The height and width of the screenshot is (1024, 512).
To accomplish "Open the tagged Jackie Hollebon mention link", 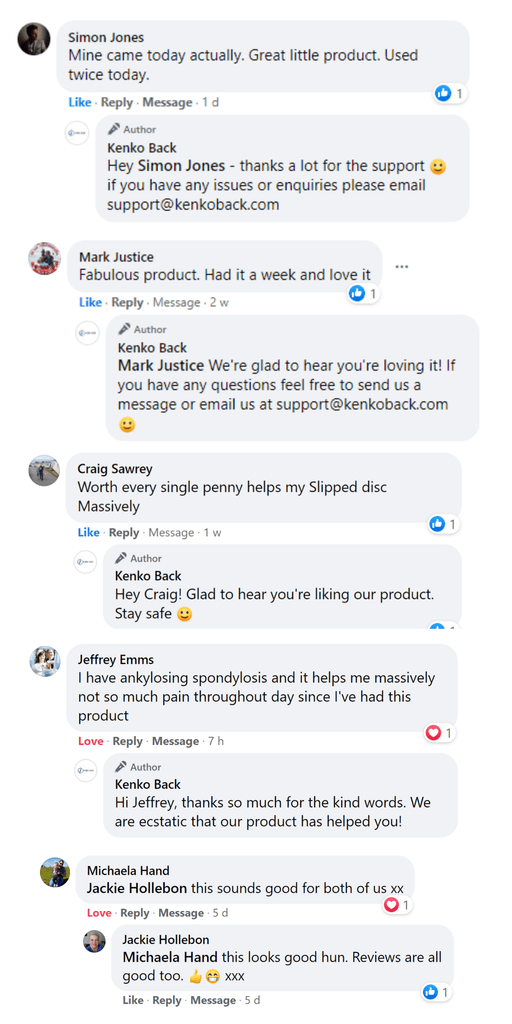I will 136,888.
